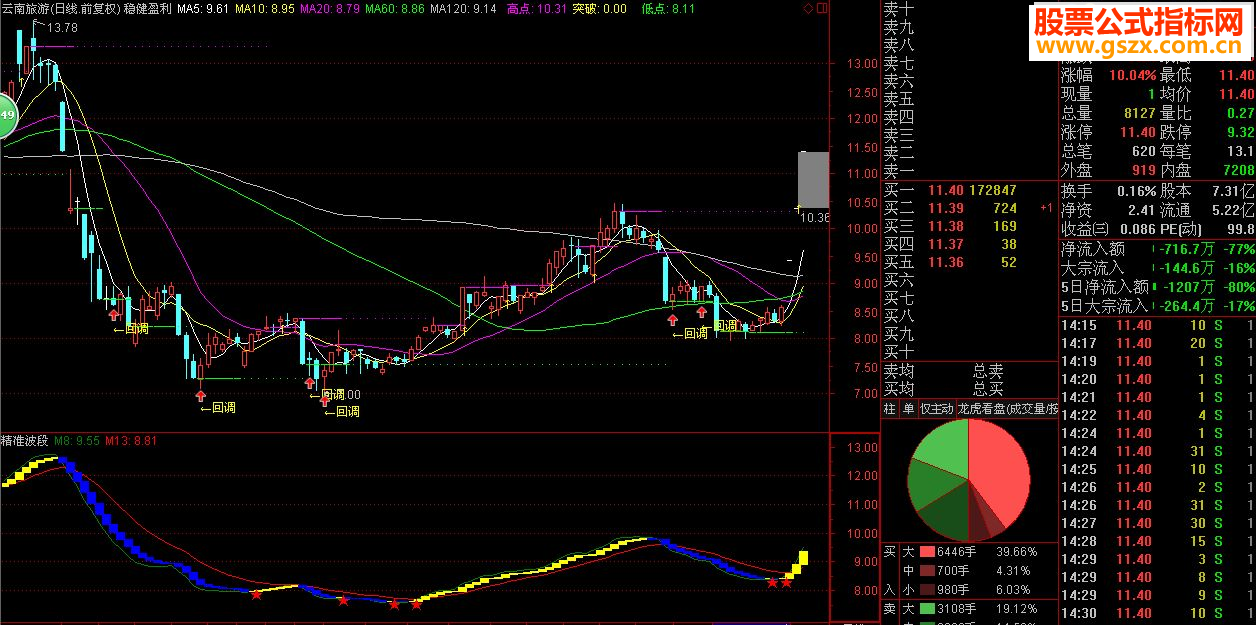The width and height of the screenshot is (1256, 625).
Task: Select the 14:22 trade tick row
Action: point(1157,415)
